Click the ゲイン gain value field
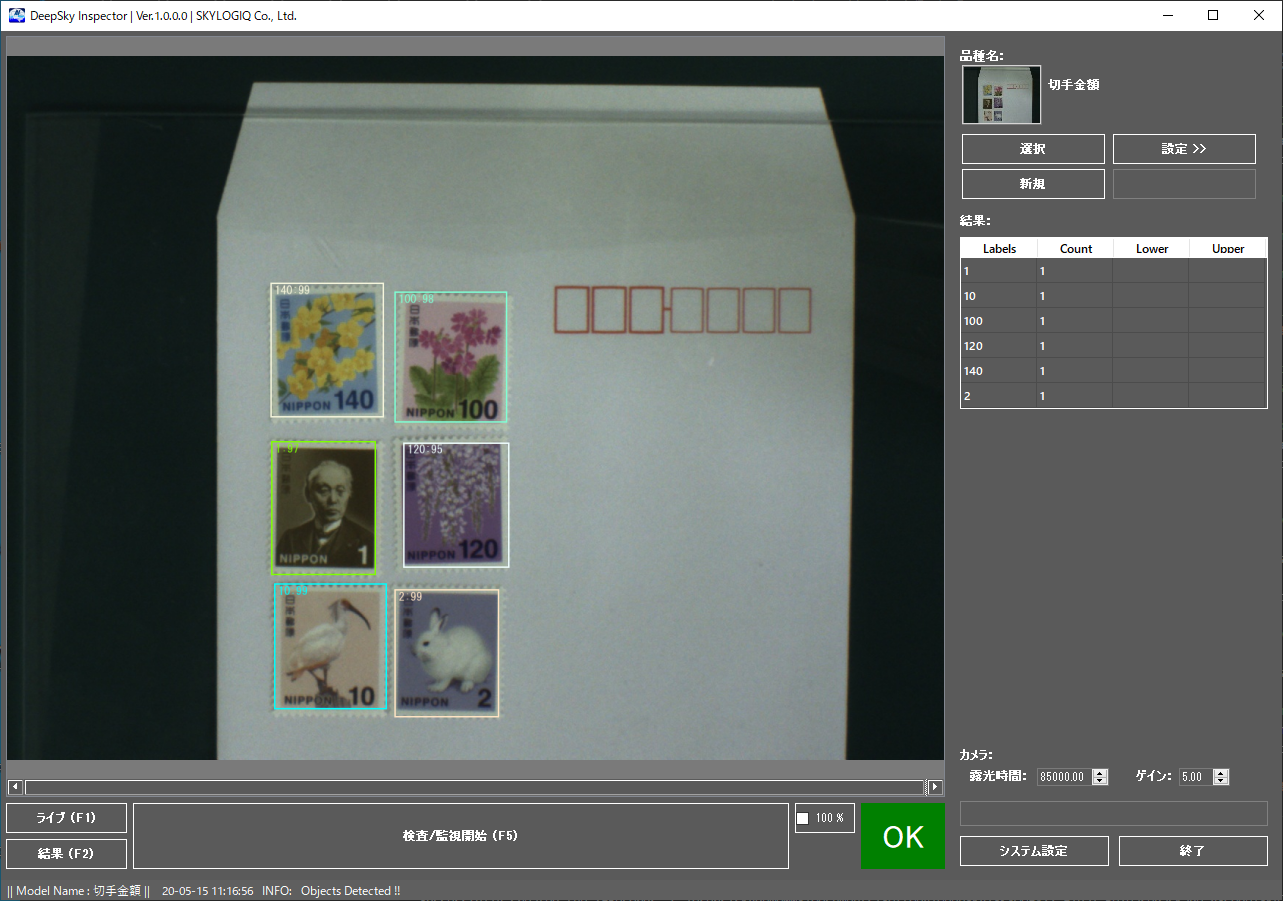Image resolution: width=1283 pixels, height=901 pixels. (1195, 777)
